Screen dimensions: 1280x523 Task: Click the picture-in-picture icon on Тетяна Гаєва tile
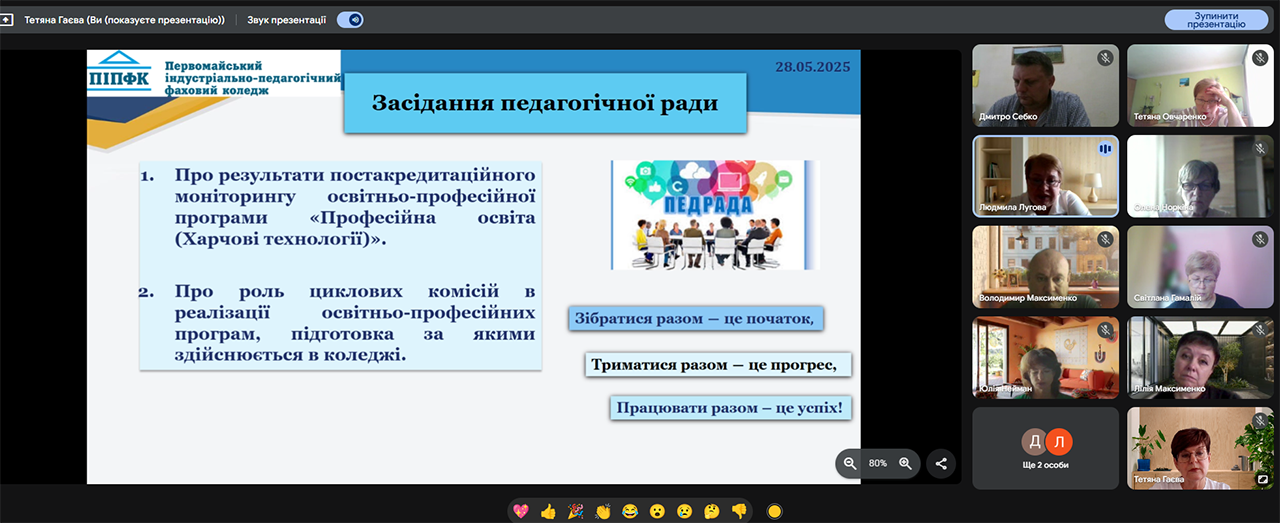point(1263,479)
